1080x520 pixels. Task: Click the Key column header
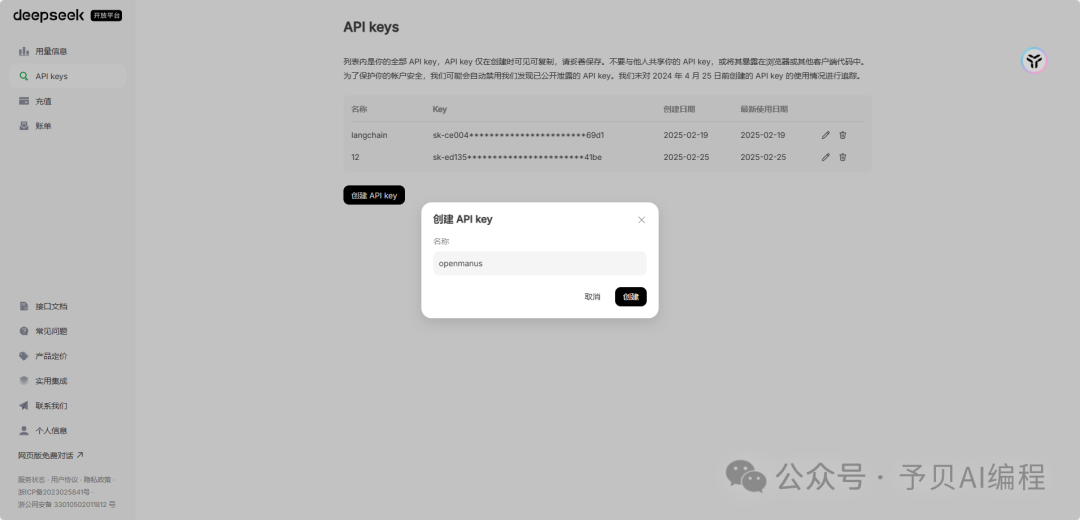coord(439,109)
